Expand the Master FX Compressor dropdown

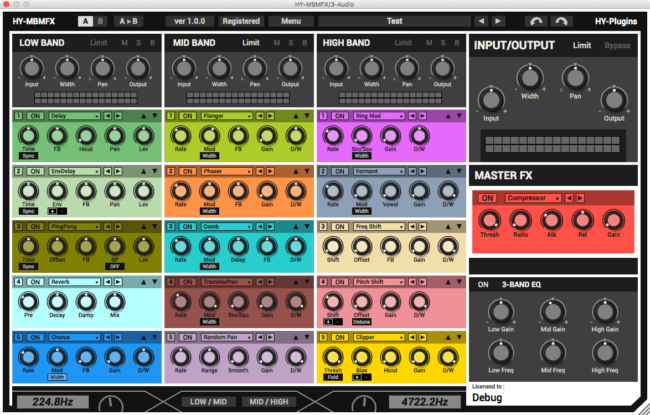(533, 198)
